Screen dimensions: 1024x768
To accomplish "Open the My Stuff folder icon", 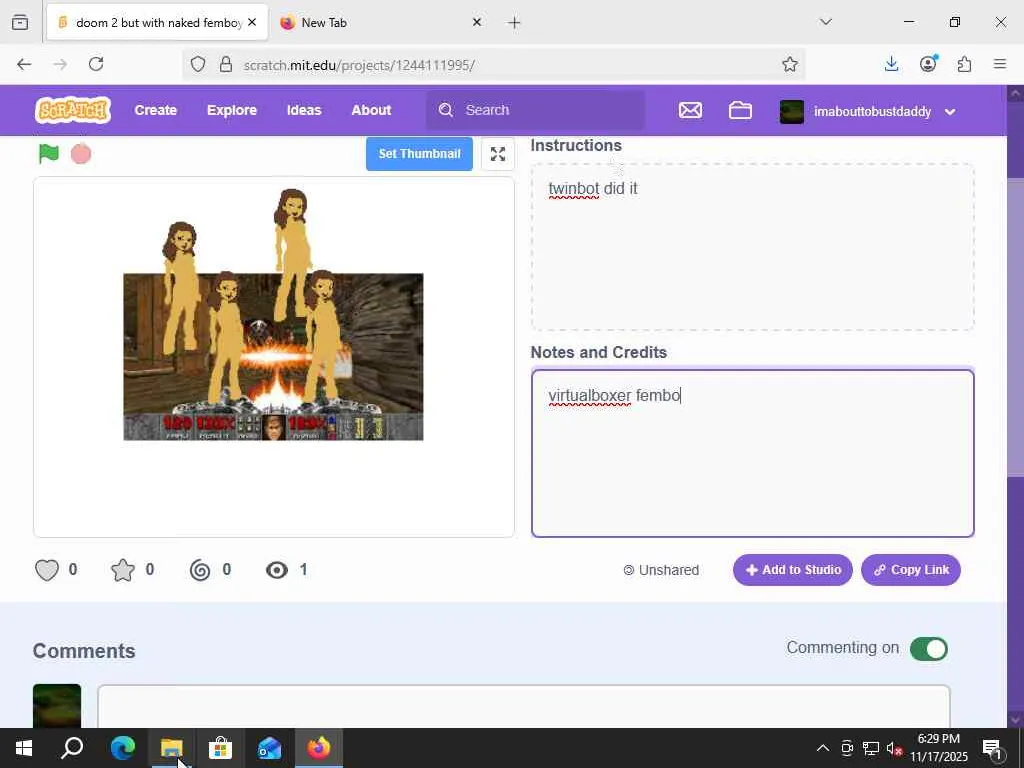I will [x=740, y=110].
